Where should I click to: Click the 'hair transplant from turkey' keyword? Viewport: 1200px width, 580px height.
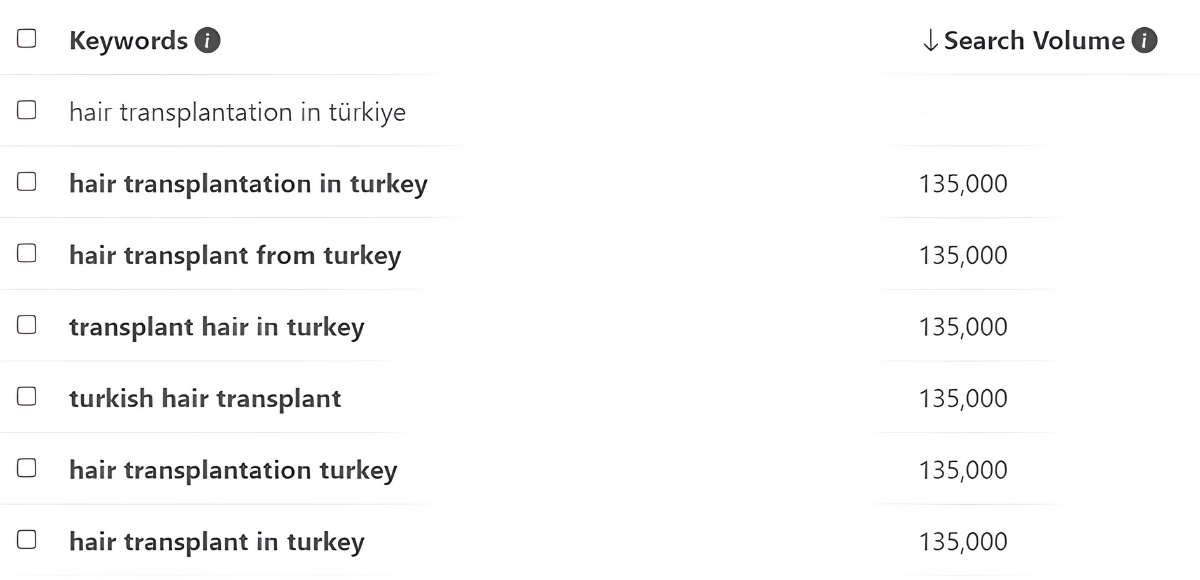(235, 255)
